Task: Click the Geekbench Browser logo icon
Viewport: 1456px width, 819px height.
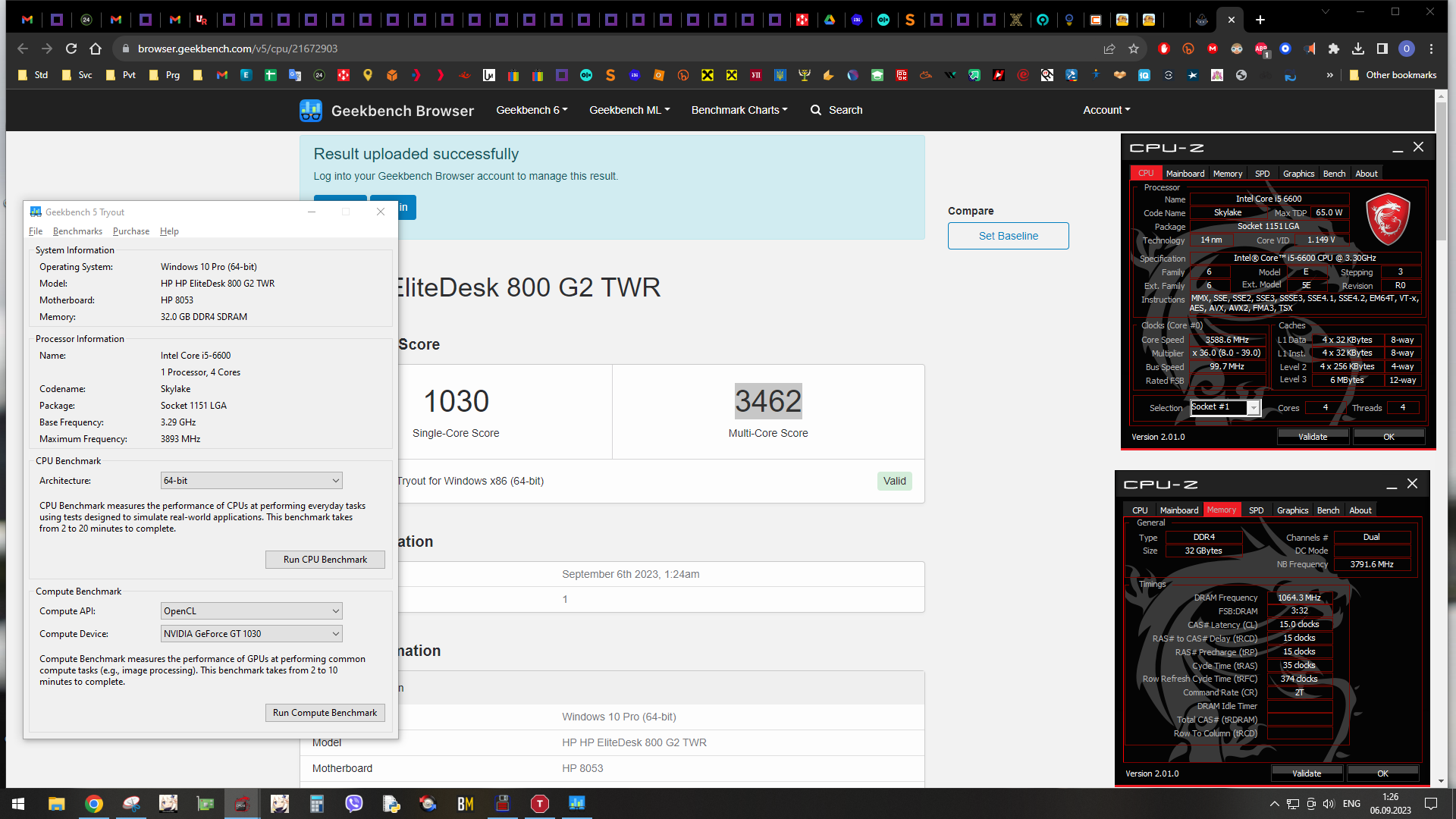Action: pos(311,111)
